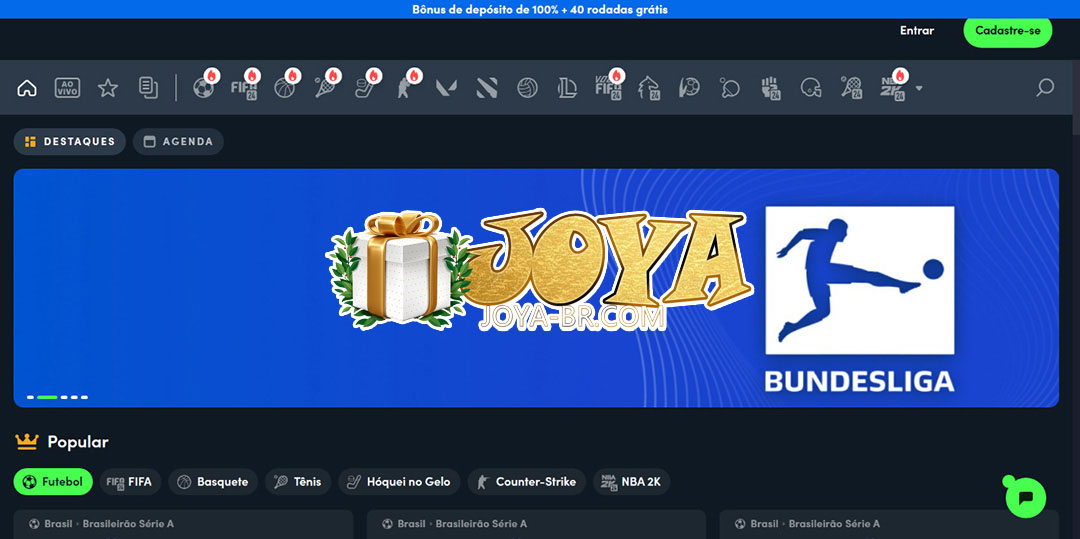Select the NBA 2K24 icon in top bar

pyautogui.click(x=893, y=88)
